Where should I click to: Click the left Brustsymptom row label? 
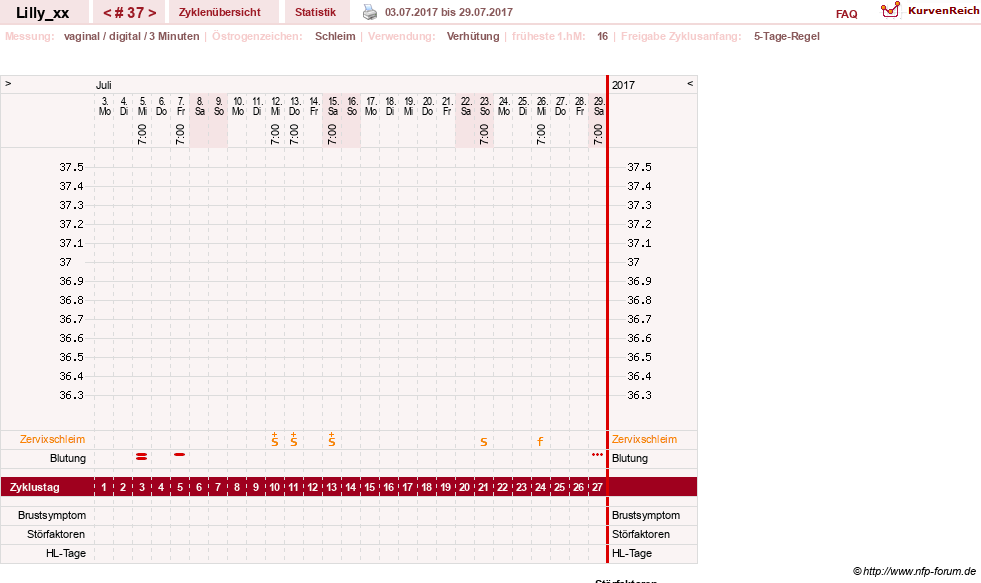tap(52, 515)
